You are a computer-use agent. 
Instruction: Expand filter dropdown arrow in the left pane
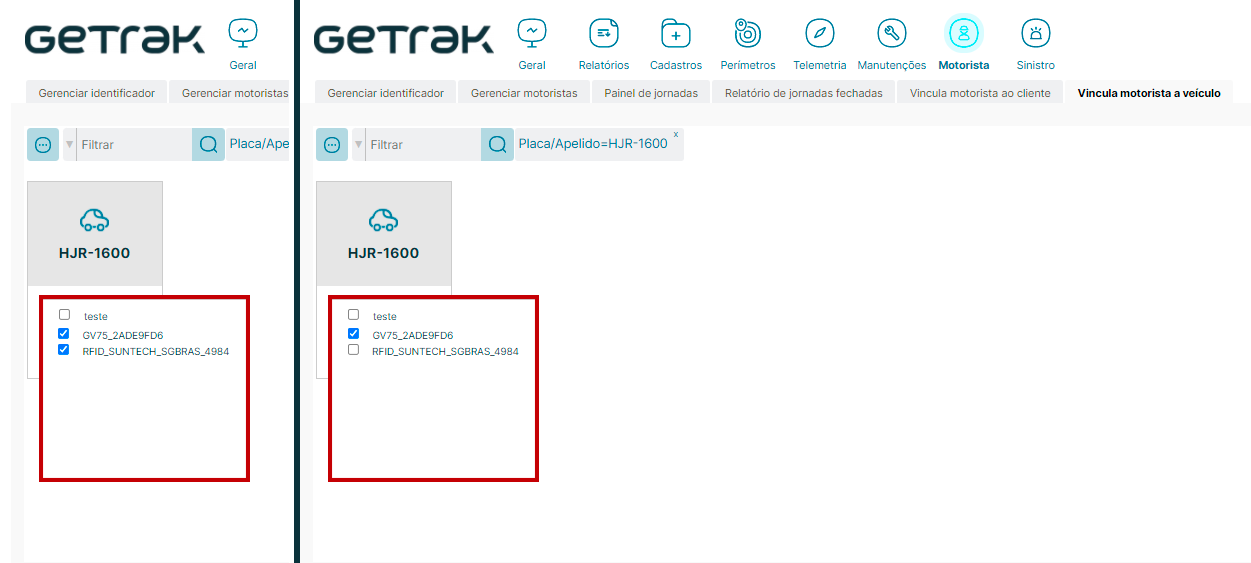point(69,145)
